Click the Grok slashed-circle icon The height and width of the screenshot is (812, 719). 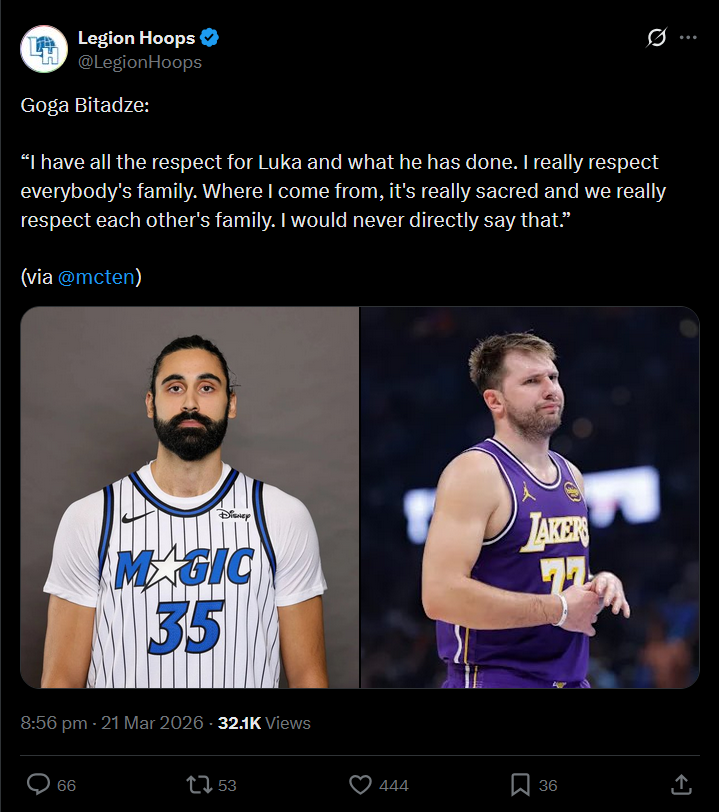[x=657, y=38]
